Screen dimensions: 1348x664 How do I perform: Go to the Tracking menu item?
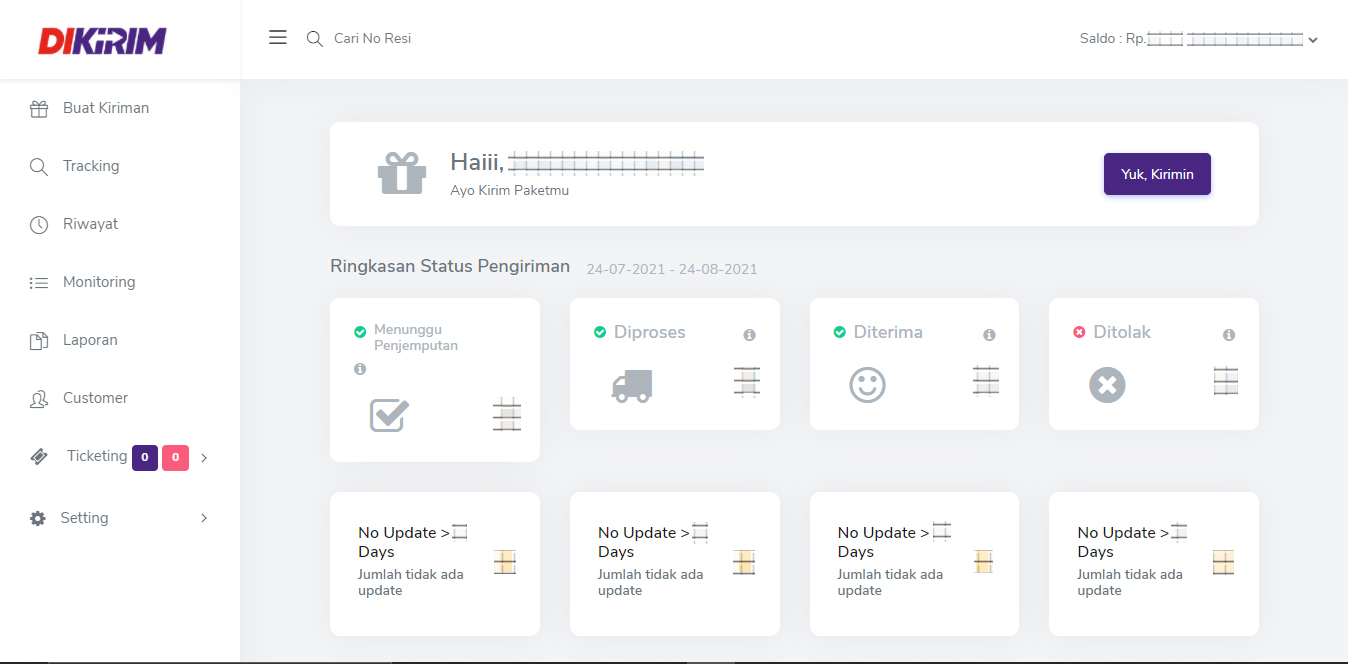(x=90, y=166)
